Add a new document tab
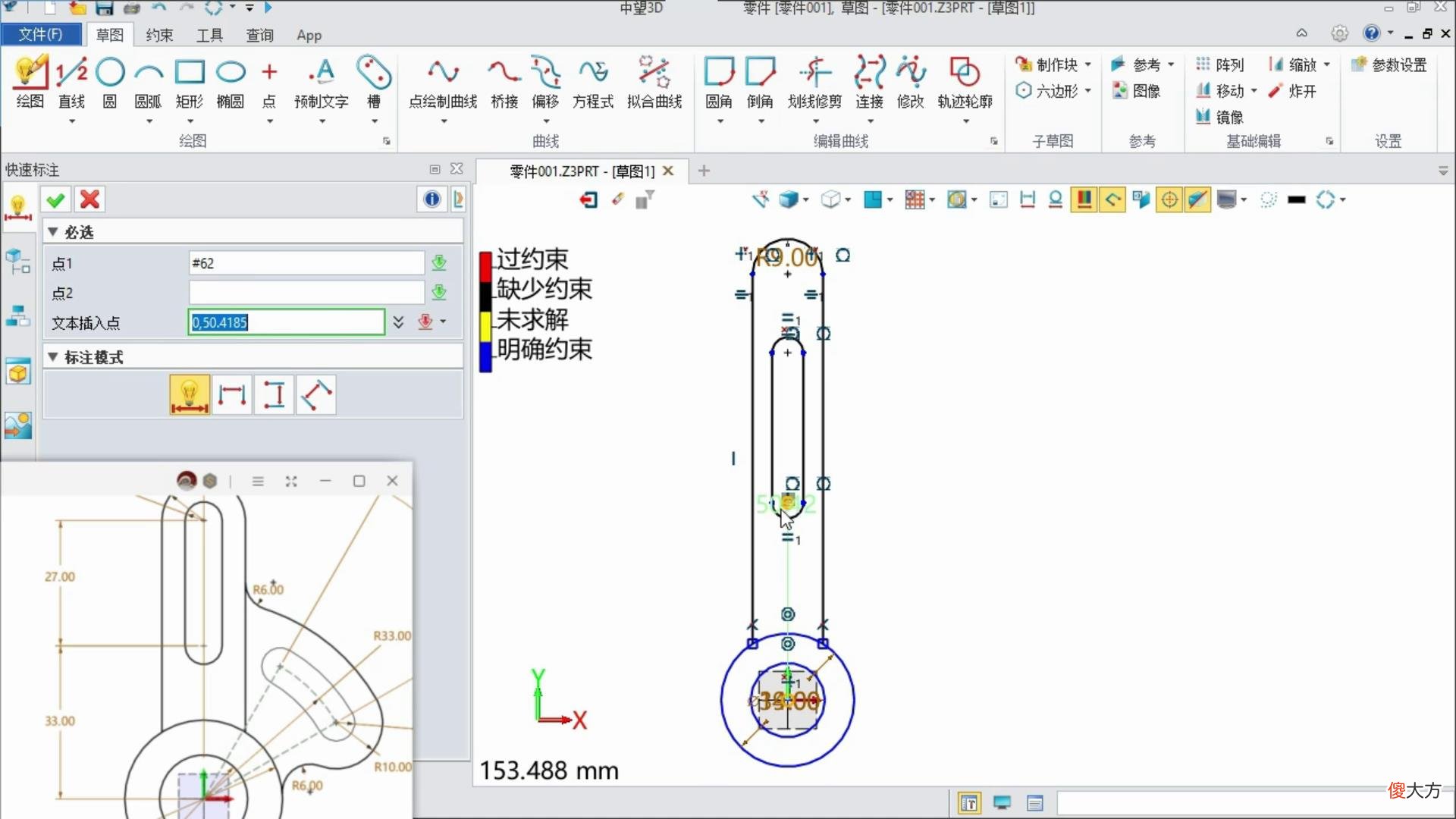The width and height of the screenshot is (1456, 819). (704, 171)
